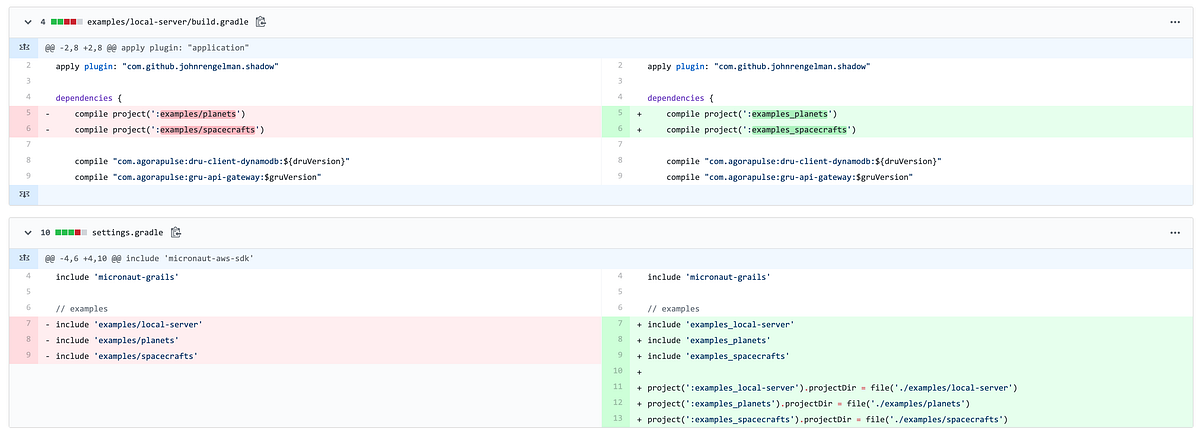Collapse the settings.gradle file diff
The height and width of the screenshot is (436, 1200).
tap(29, 232)
